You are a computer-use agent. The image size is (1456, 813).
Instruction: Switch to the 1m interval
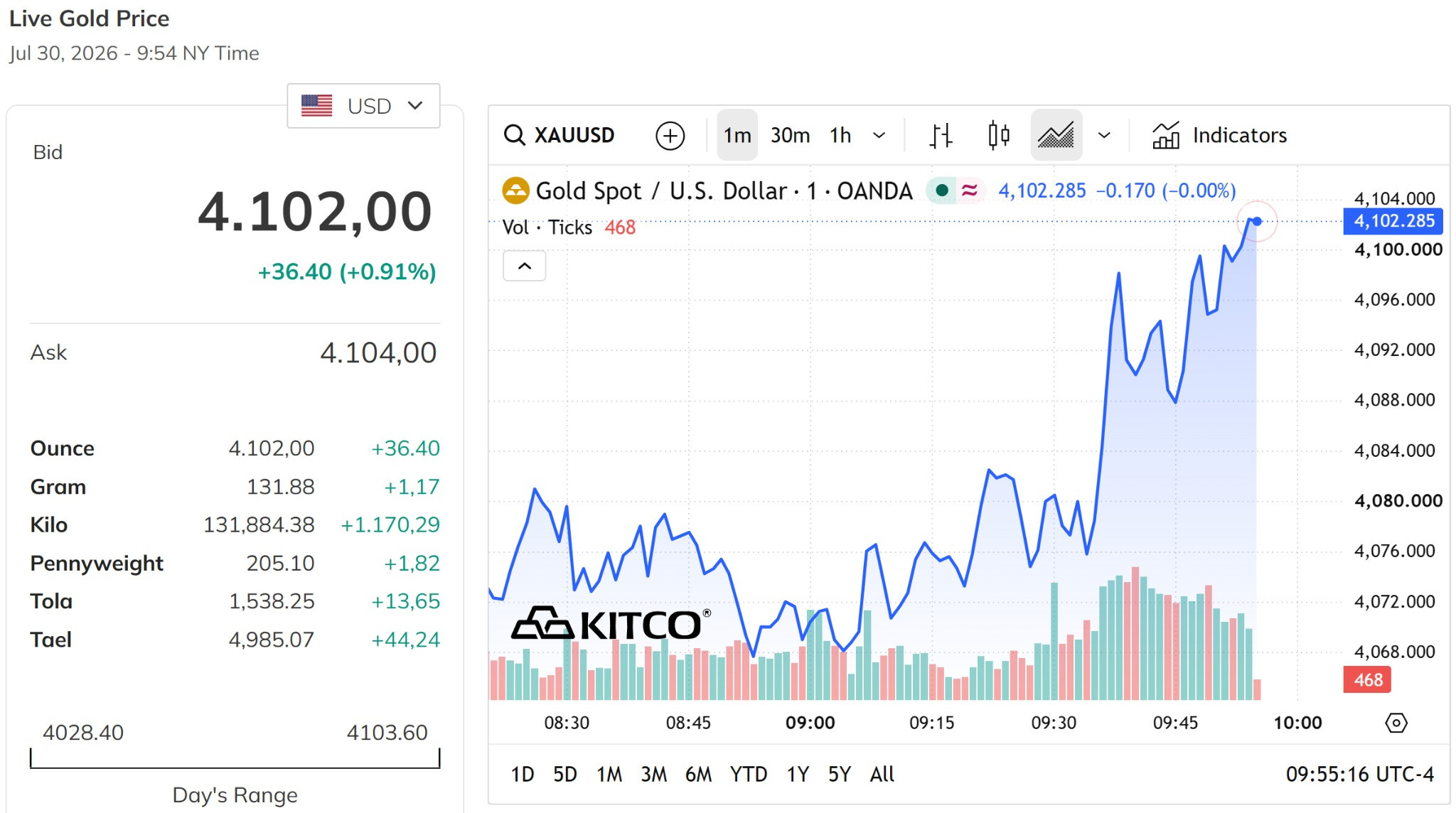coord(737,135)
